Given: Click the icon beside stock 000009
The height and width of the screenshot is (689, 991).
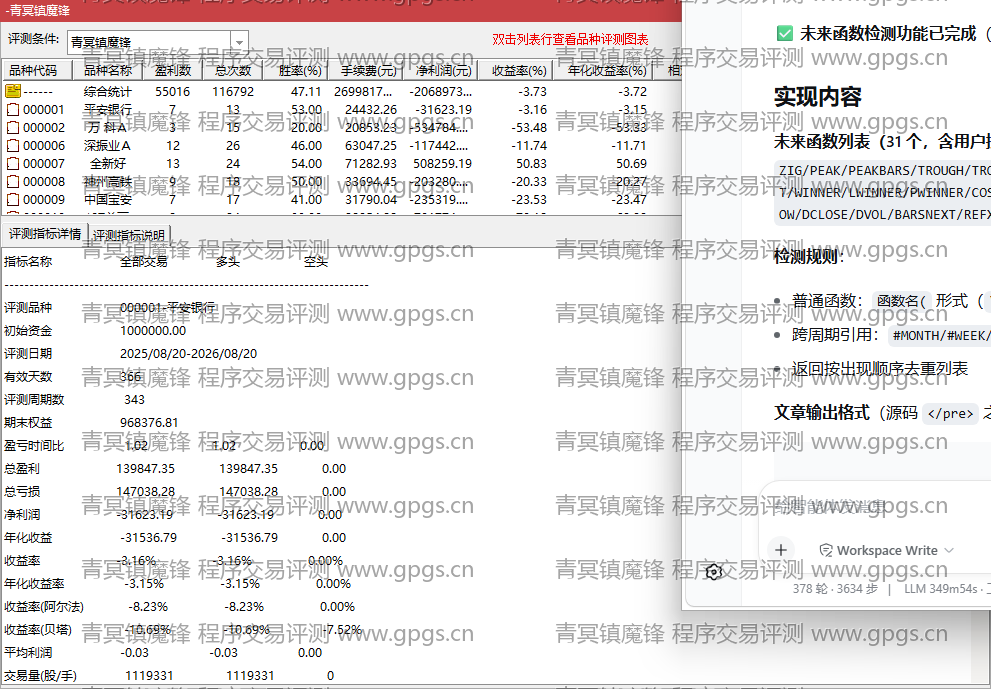Looking at the screenshot, I should click(x=13, y=199).
